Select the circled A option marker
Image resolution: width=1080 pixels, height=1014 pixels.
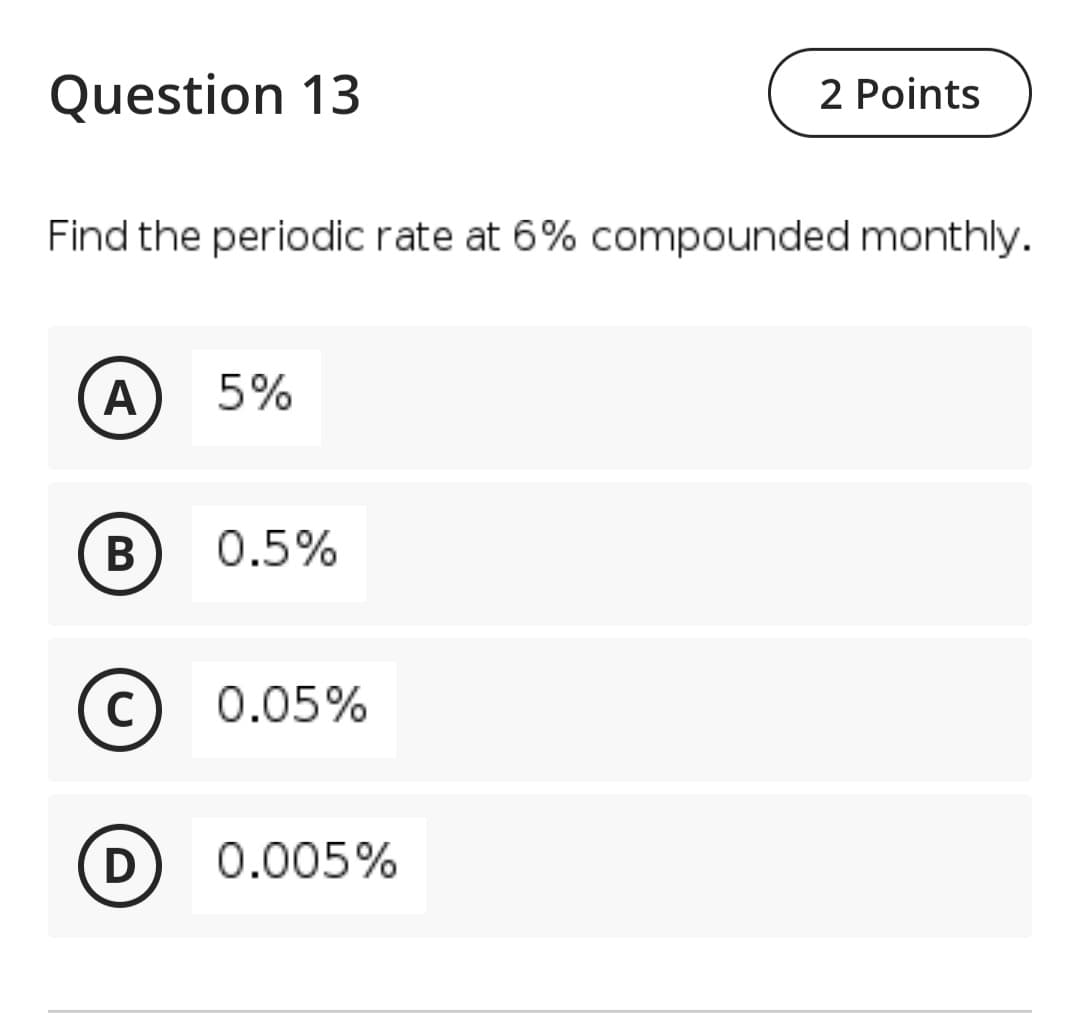(x=120, y=397)
